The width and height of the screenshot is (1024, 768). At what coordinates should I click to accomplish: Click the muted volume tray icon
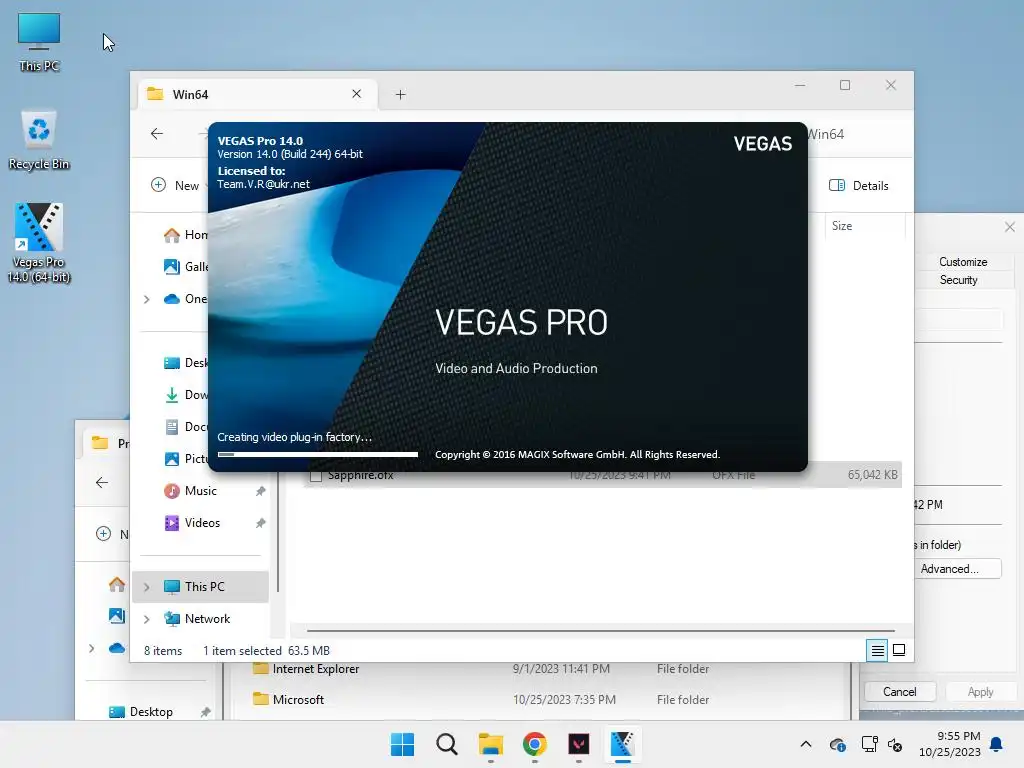coord(895,744)
